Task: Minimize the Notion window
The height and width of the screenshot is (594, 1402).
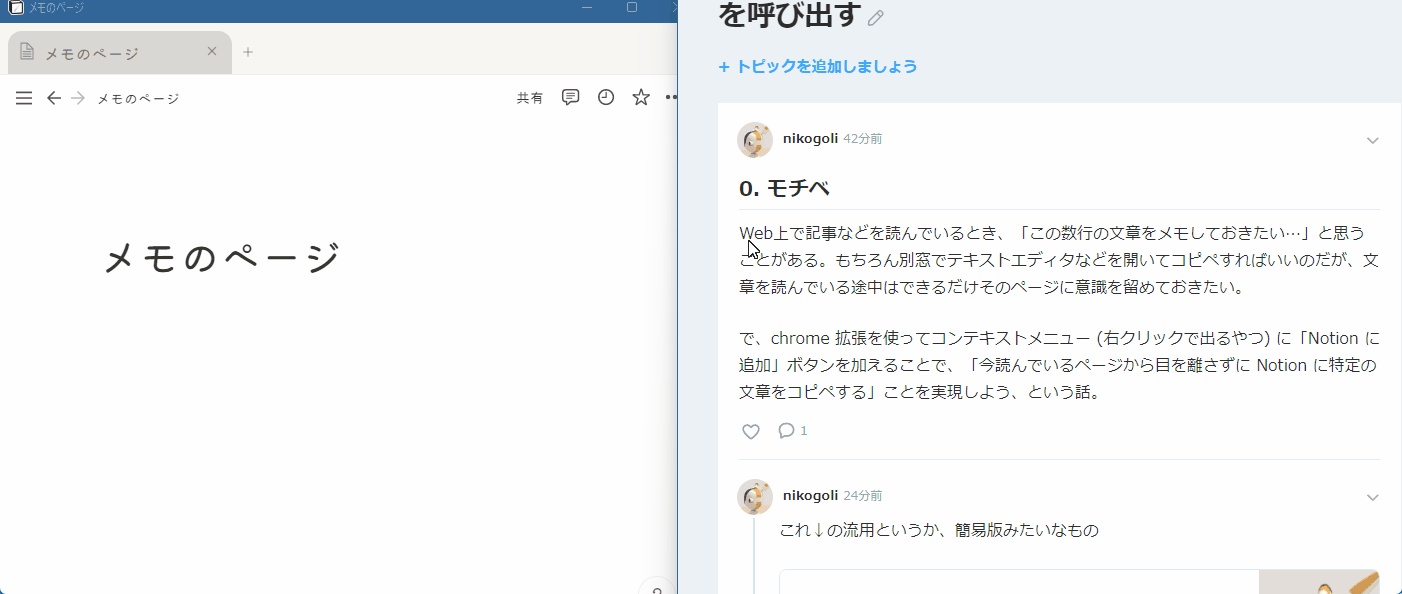Action: [587, 7]
